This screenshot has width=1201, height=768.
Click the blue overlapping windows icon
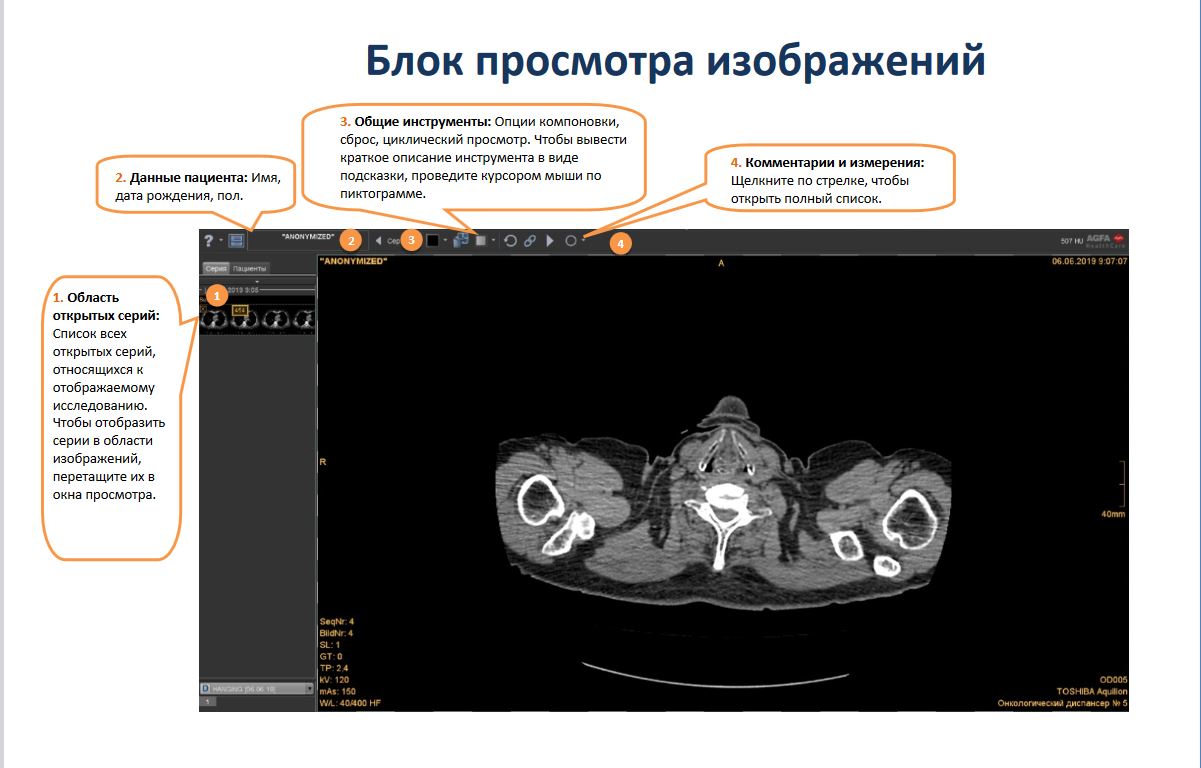pos(461,241)
